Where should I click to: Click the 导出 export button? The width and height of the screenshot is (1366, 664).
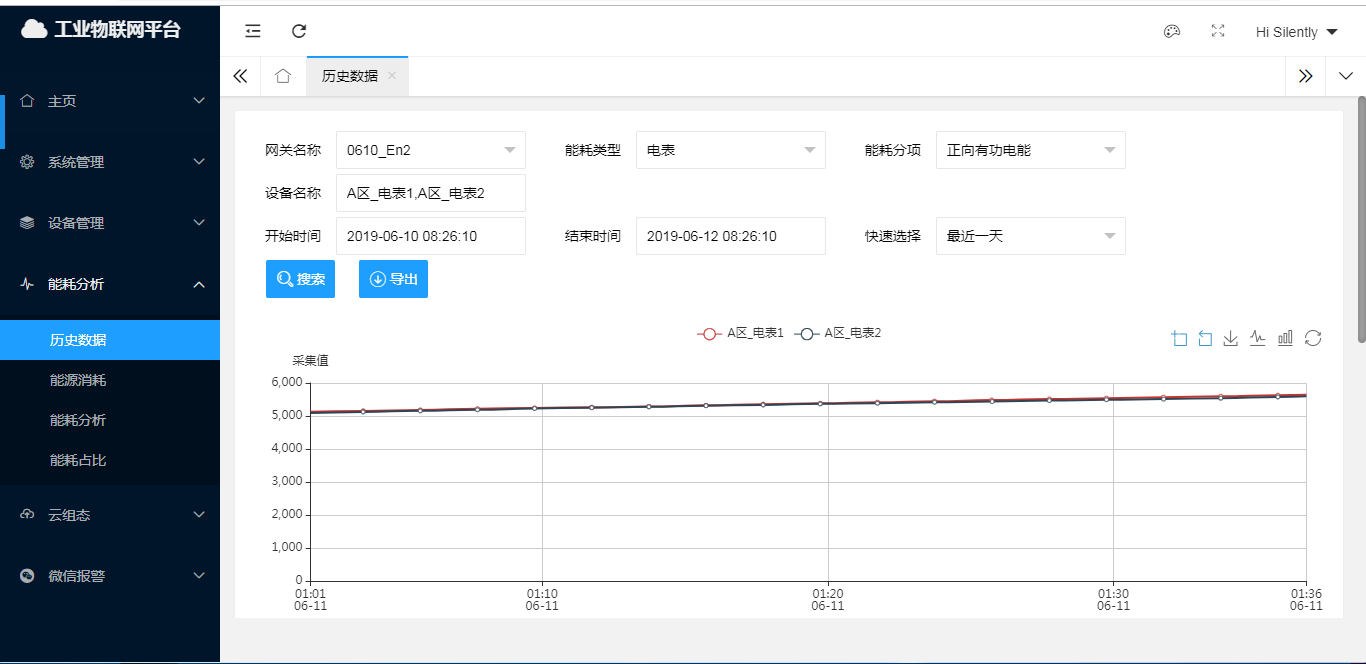click(x=393, y=279)
